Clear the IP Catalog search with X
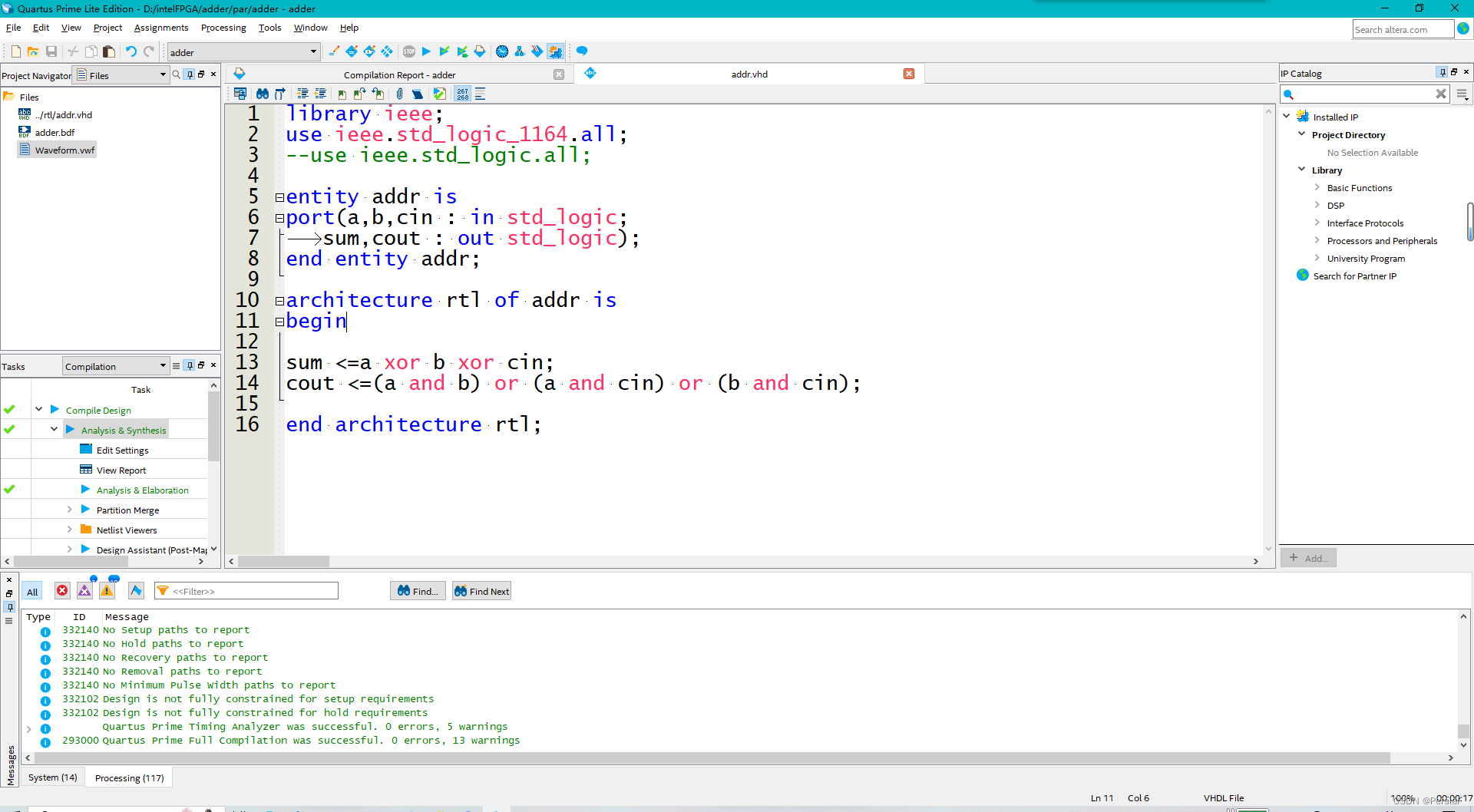Screen dimensions: 1474x812 1441,94
